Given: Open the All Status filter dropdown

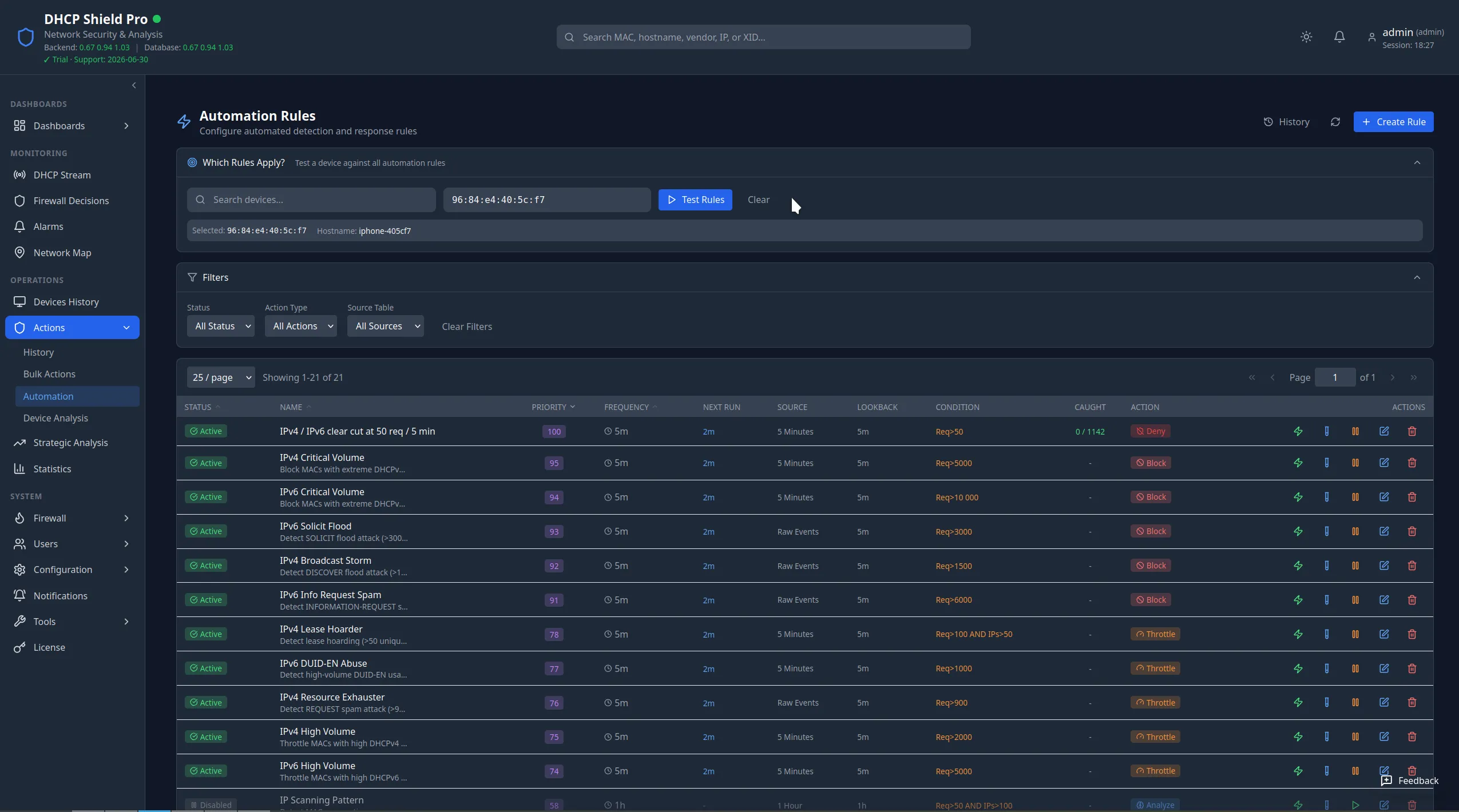Looking at the screenshot, I should tap(221, 326).
